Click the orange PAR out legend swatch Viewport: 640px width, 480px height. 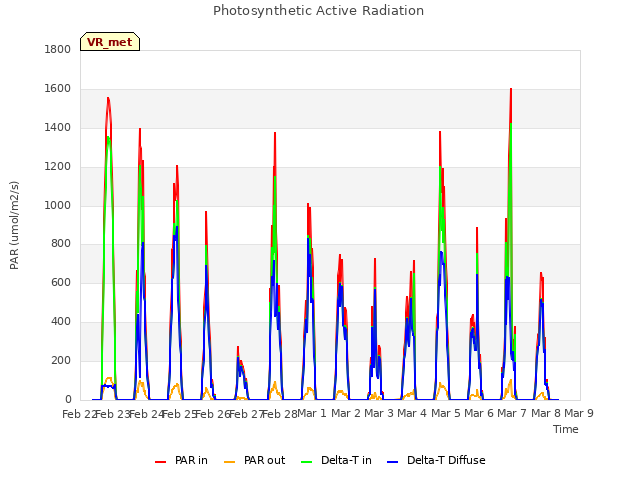(x=230, y=461)
